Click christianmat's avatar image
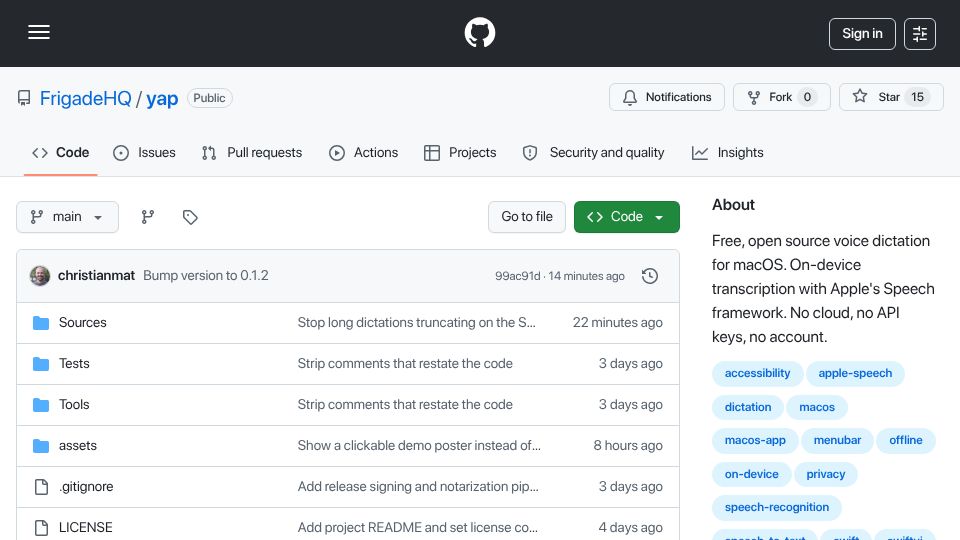Image resolution: width=960 pixels, height=540 pixels. (40, 276)
